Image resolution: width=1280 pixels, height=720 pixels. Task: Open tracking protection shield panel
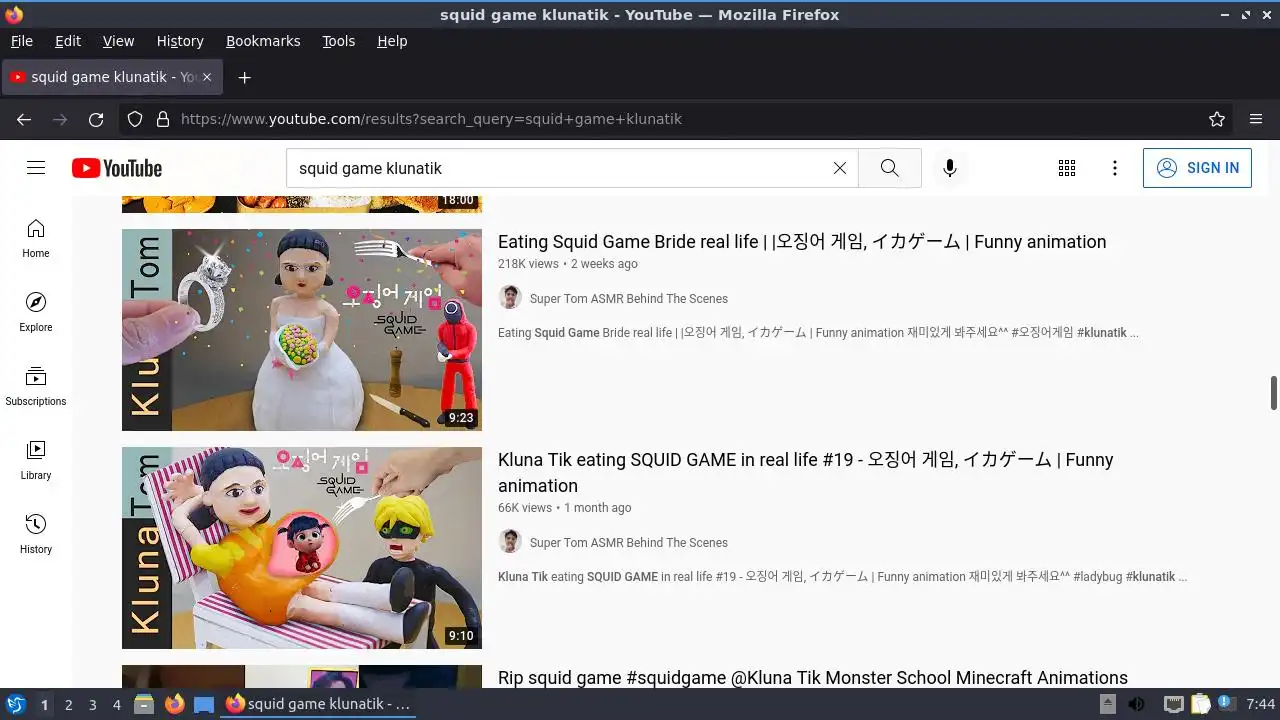(x=135, y=119)
